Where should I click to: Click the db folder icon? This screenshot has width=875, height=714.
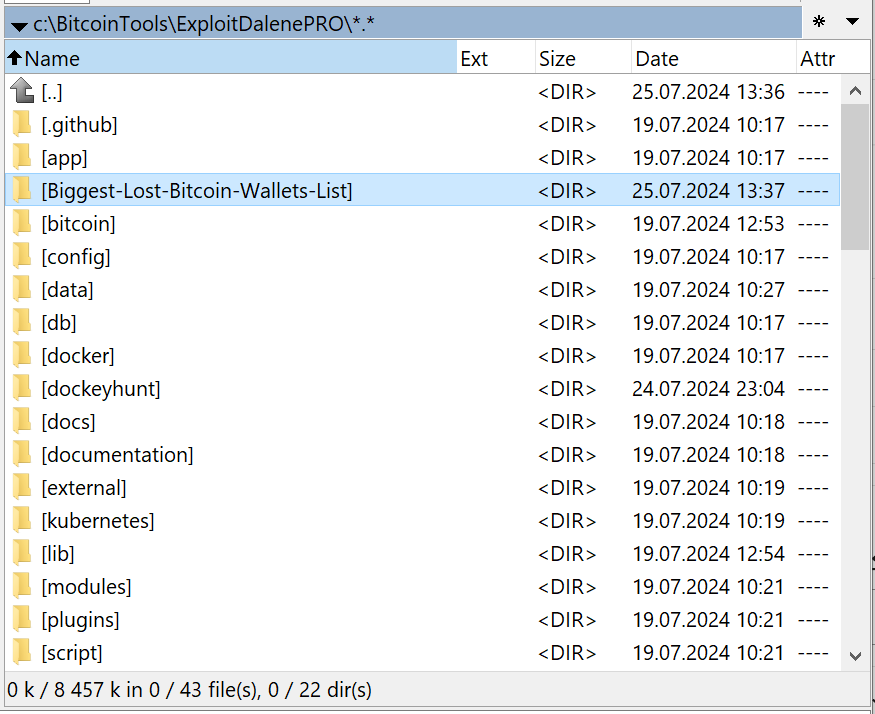click(x=22, y=322)
